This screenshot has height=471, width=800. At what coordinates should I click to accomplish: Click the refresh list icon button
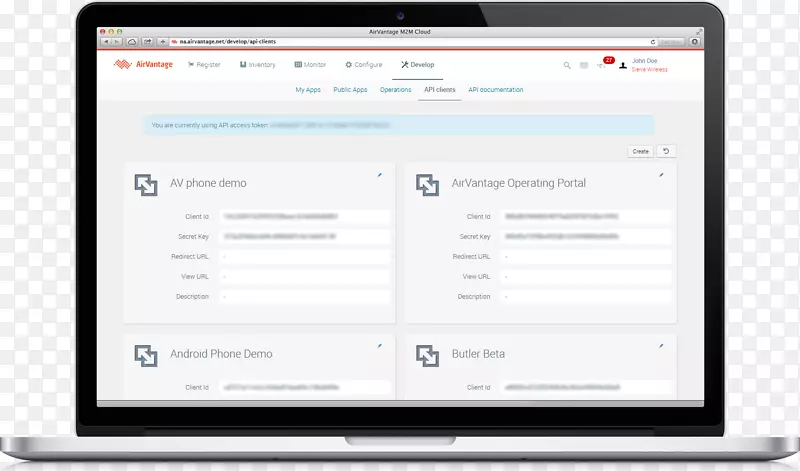666,152
